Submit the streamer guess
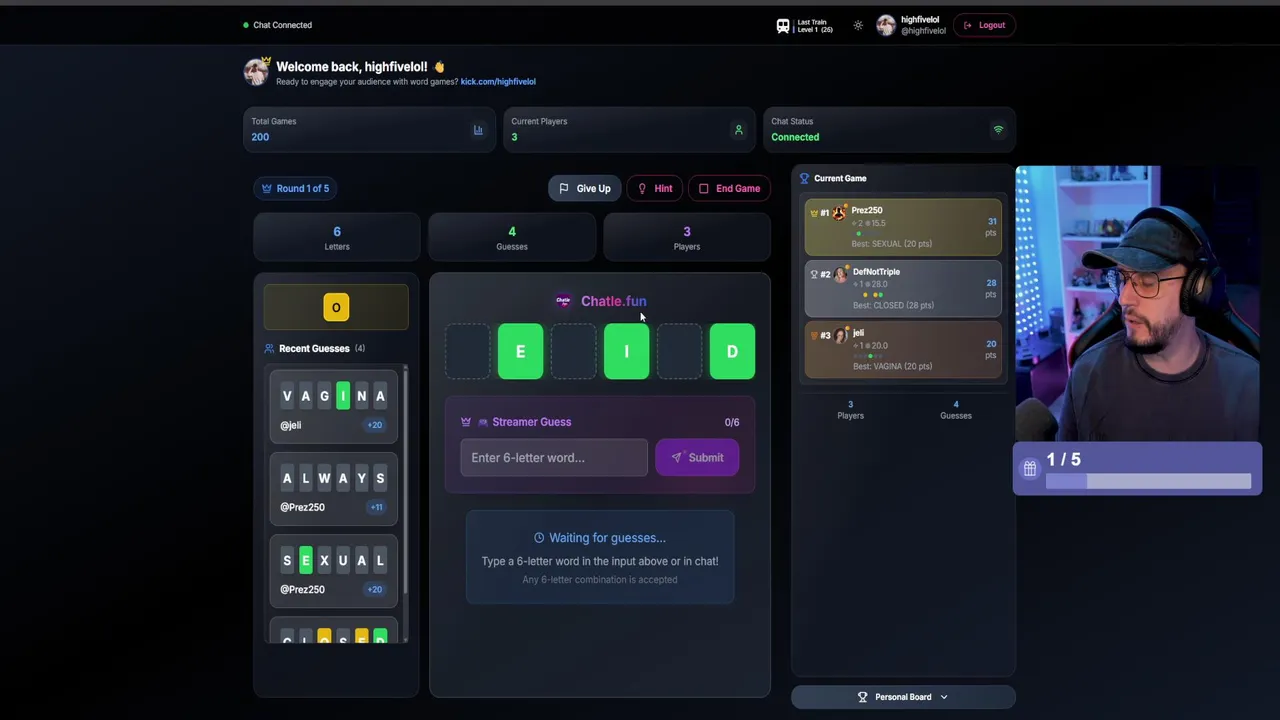The width and height of the screenshot is (1280, 720). (x=697, y=458)
